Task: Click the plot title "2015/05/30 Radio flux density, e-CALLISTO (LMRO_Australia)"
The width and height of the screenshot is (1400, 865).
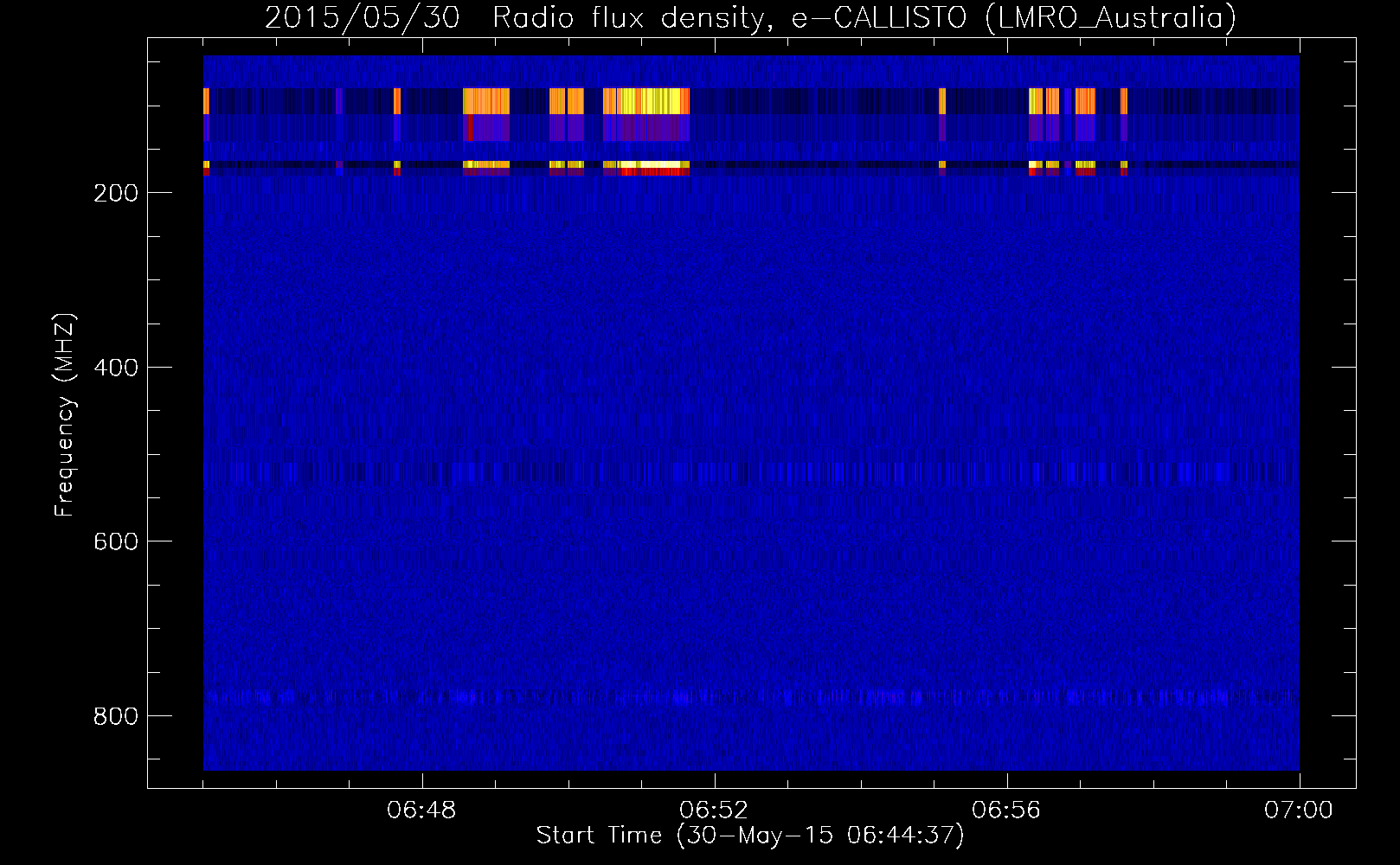Action: point(750,17)
